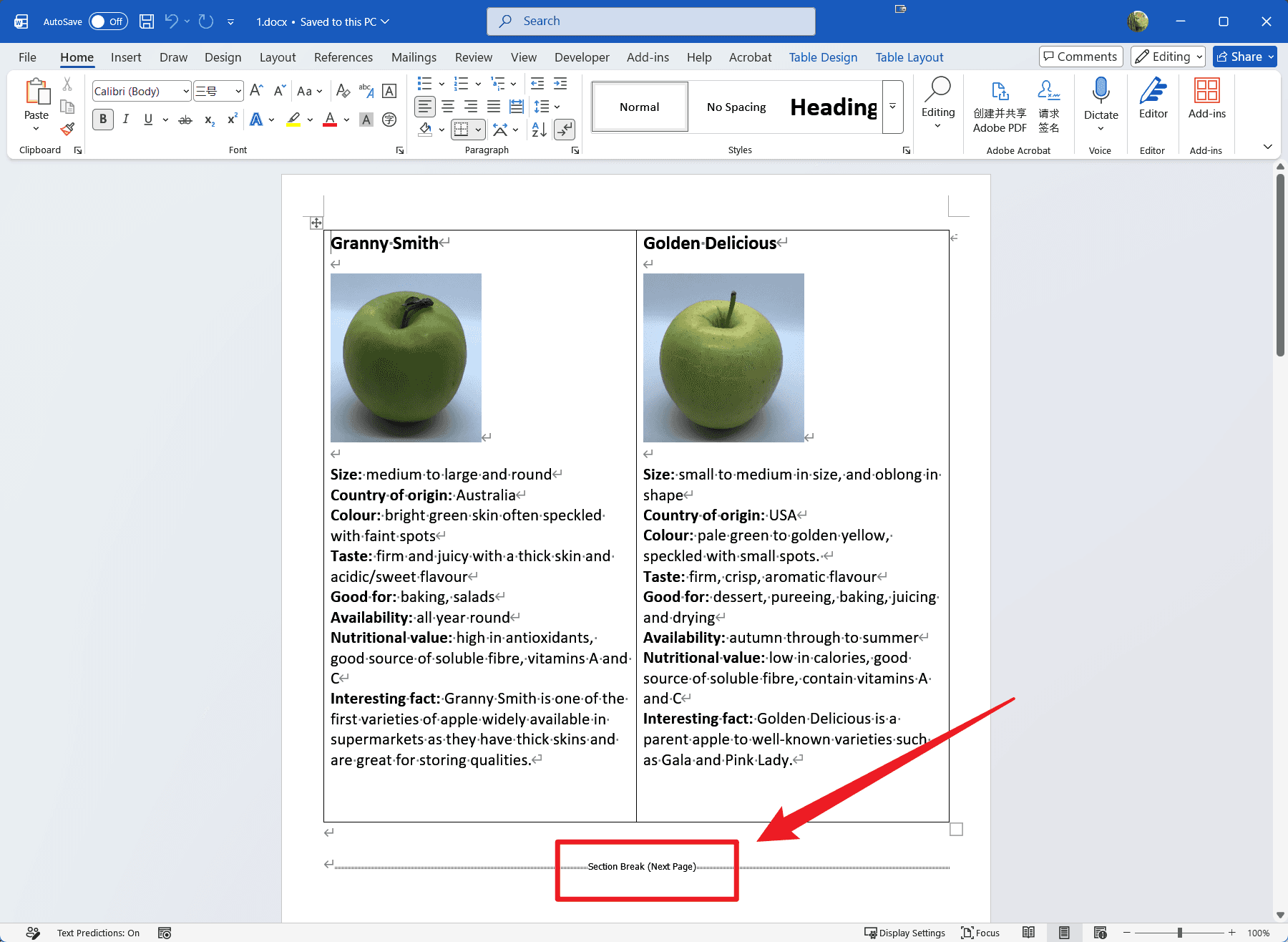Decrease the paragraph indent
Image resolution: width=1288 pixels, height=942 pixels.
(x=537, y=84)
